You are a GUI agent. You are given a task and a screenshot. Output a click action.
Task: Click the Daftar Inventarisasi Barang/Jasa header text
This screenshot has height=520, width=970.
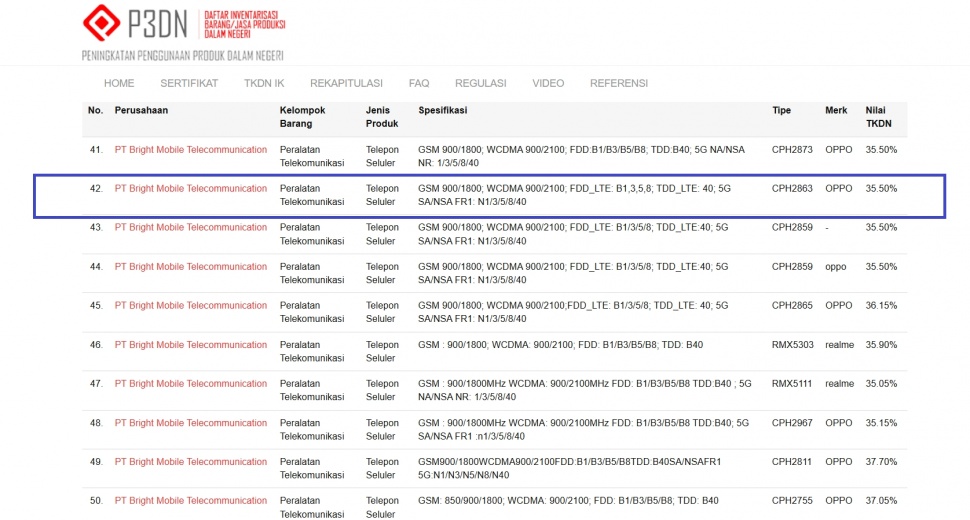245,25
